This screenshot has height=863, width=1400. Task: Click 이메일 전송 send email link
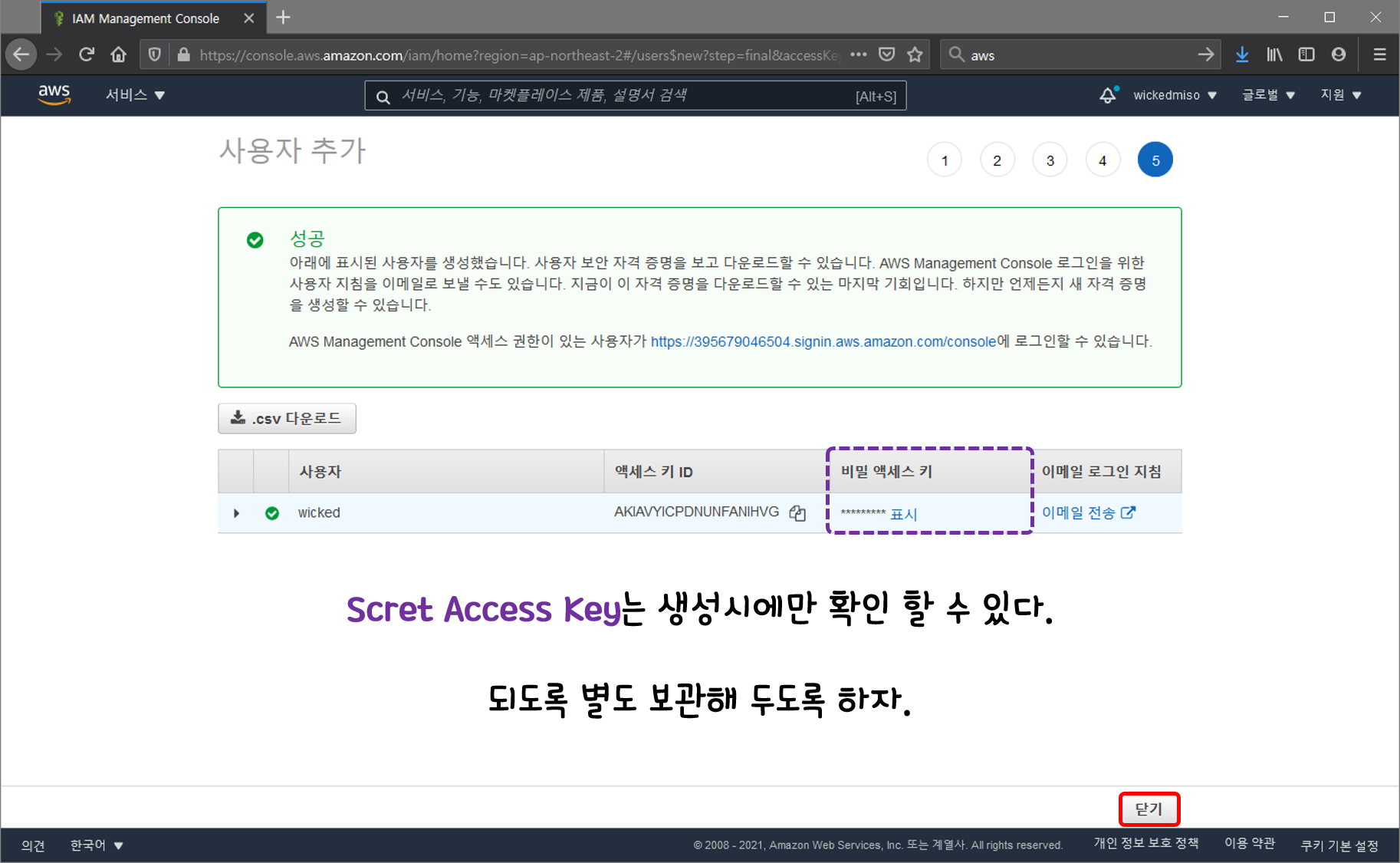(x=1088, y=512)
